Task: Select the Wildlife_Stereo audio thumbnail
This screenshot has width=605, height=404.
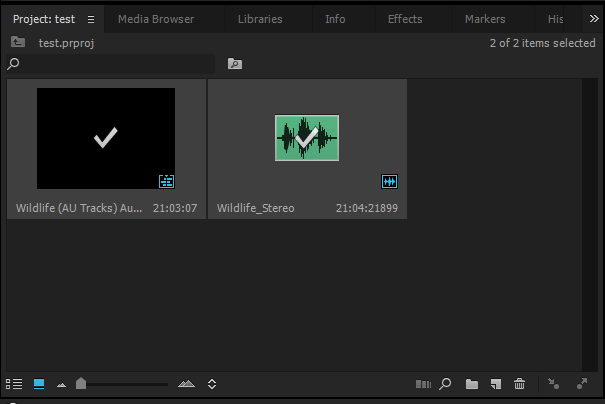Action: pyautogui.click(x=307, y=138)
